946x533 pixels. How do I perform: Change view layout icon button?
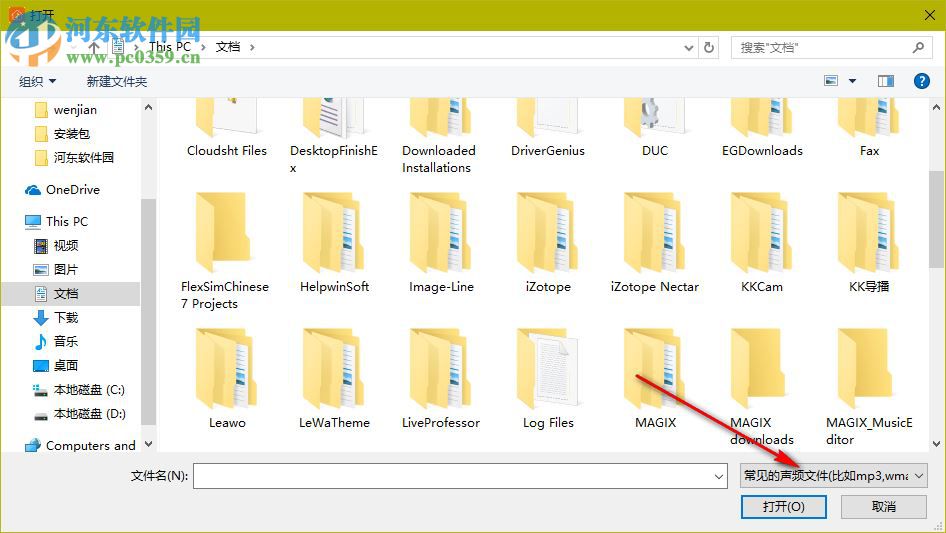pyautogui.click(x=831, y=81)
